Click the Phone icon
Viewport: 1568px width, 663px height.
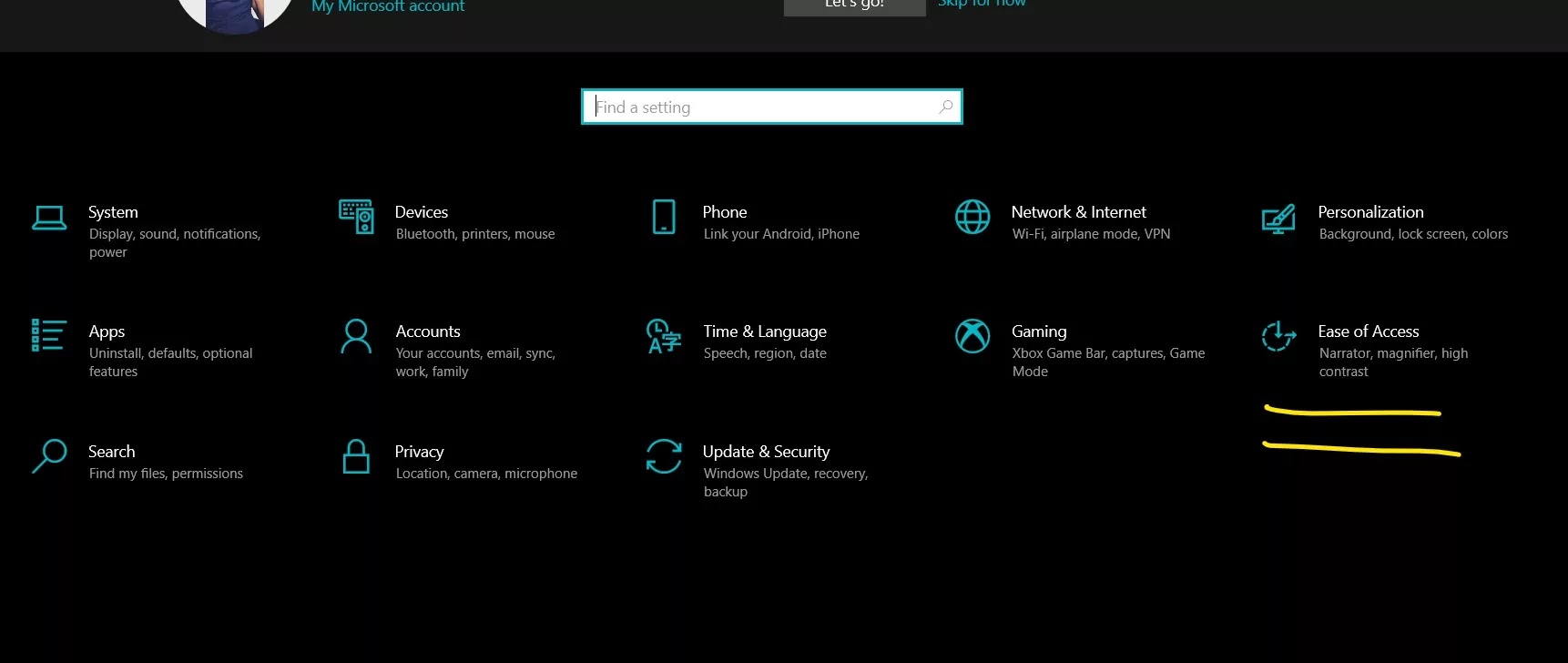(664, 217)
